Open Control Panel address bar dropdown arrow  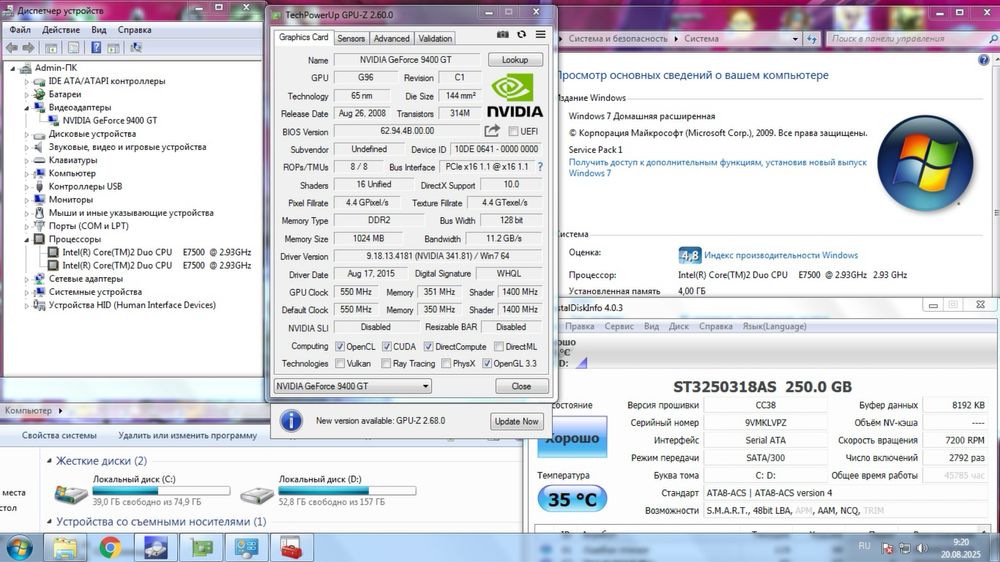tap(795, 39)
